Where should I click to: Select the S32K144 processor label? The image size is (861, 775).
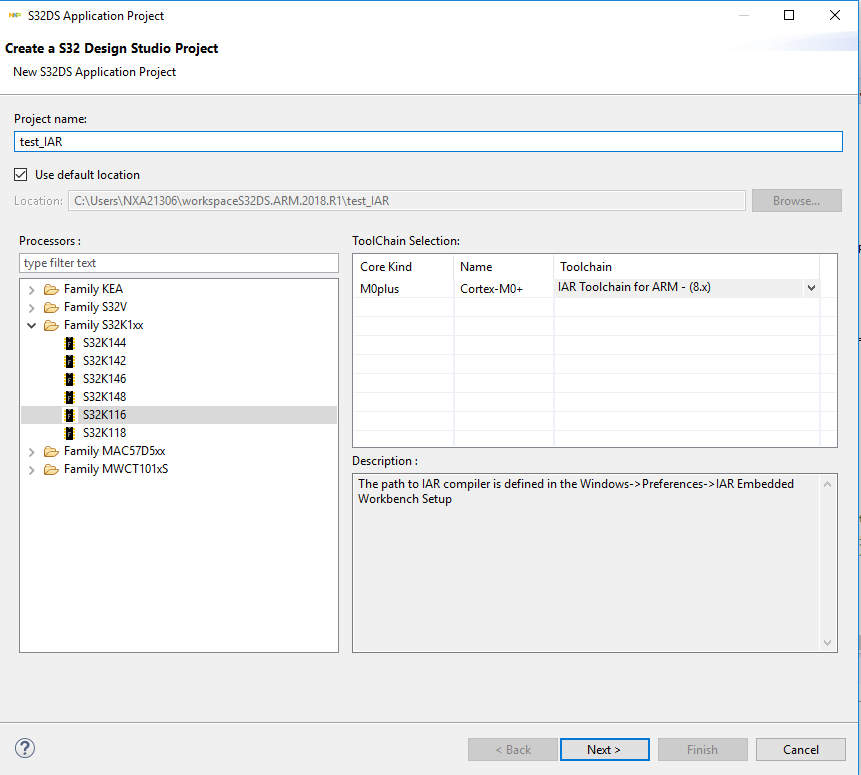click(x=104, y=343)
